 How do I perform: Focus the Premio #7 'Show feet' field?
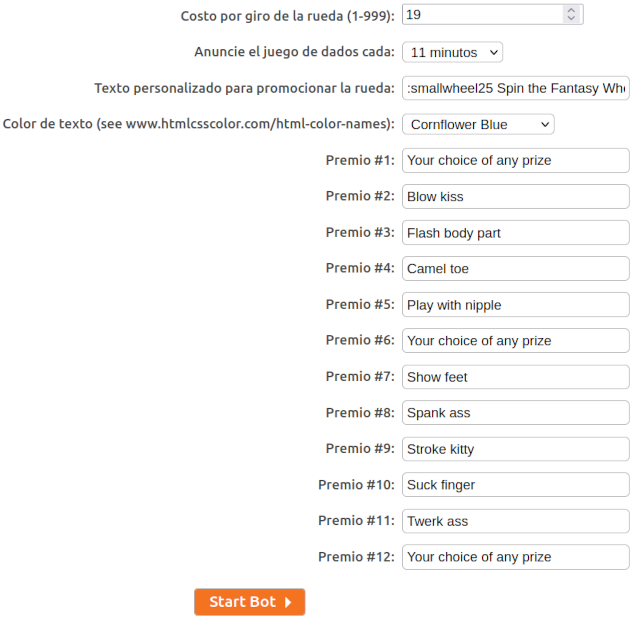(515, 377)
